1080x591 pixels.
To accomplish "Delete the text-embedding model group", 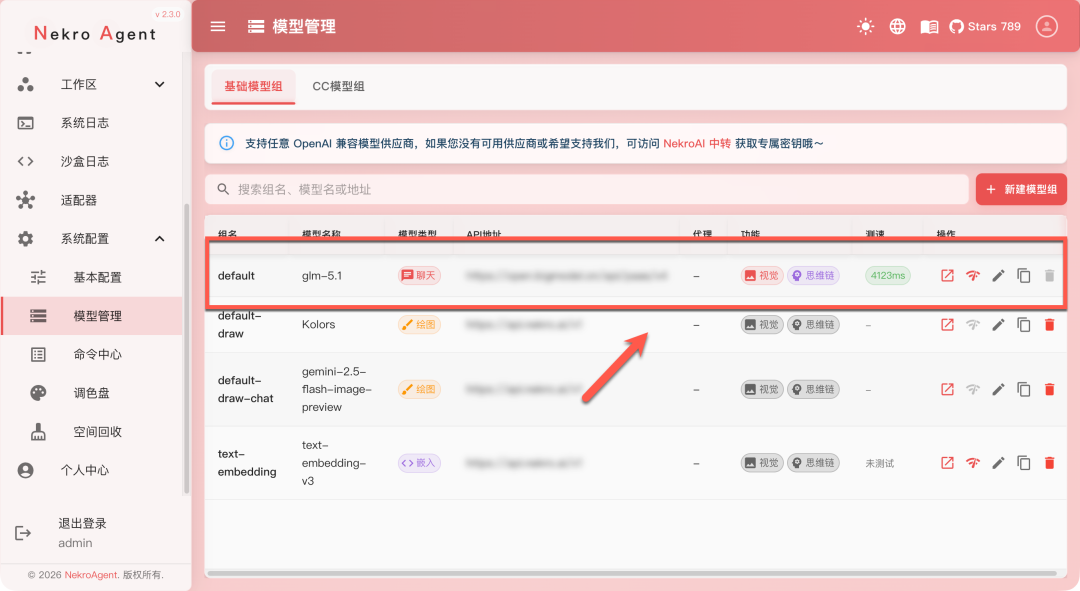I will (x=1049, y=463).
